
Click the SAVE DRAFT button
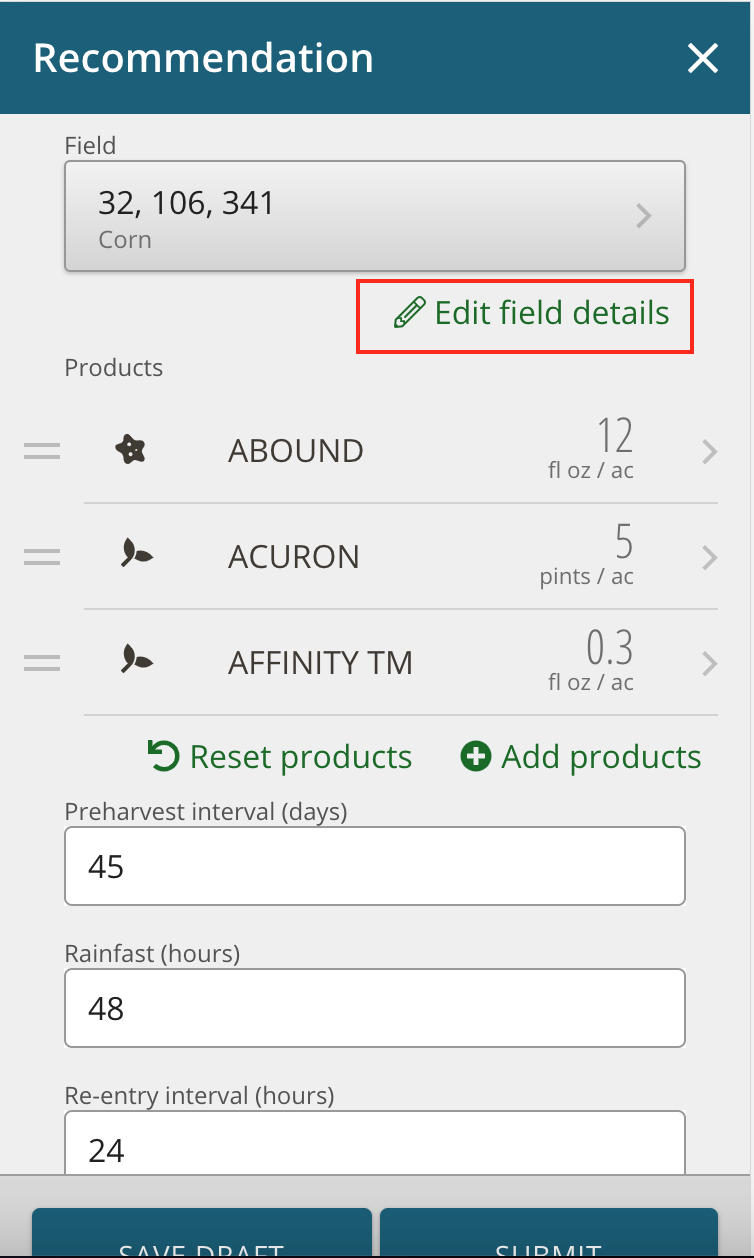201,1233
